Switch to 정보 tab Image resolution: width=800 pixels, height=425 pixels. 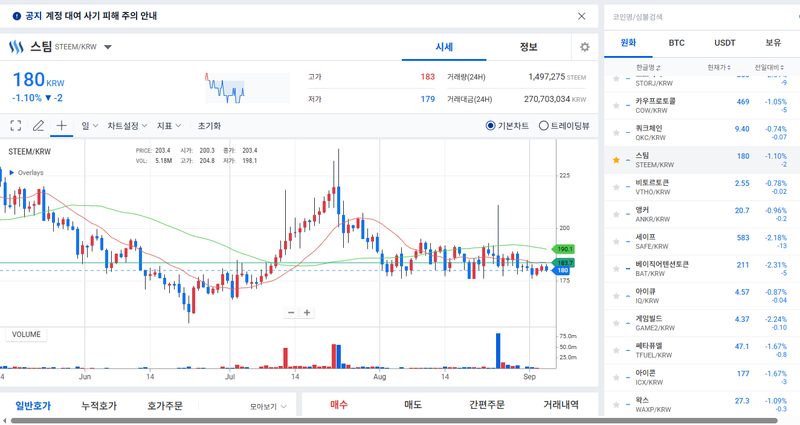tap(529, 47)
